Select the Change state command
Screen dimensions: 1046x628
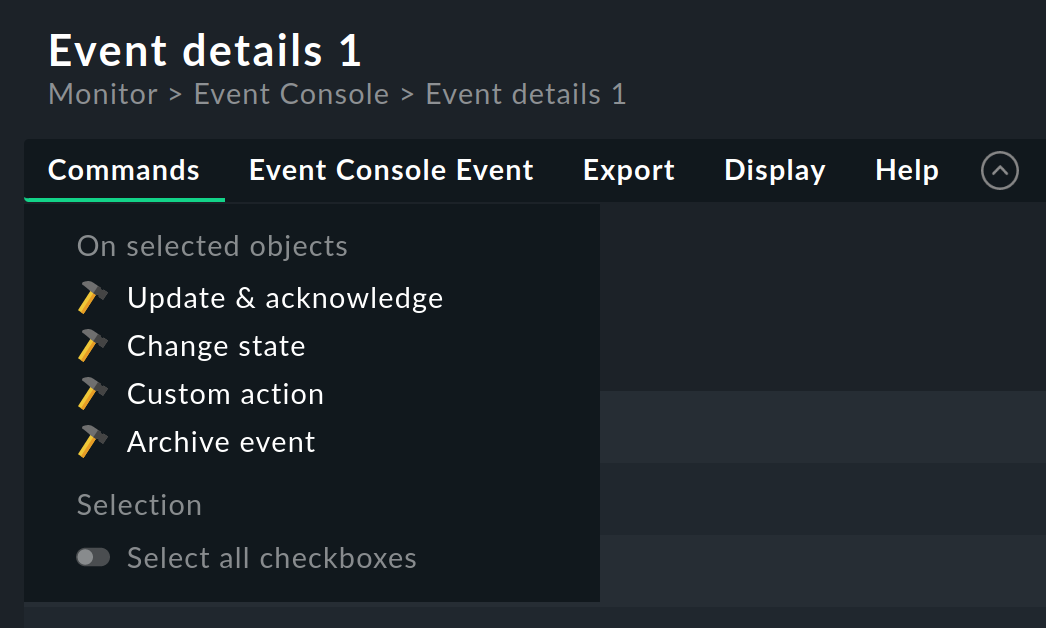216,346
